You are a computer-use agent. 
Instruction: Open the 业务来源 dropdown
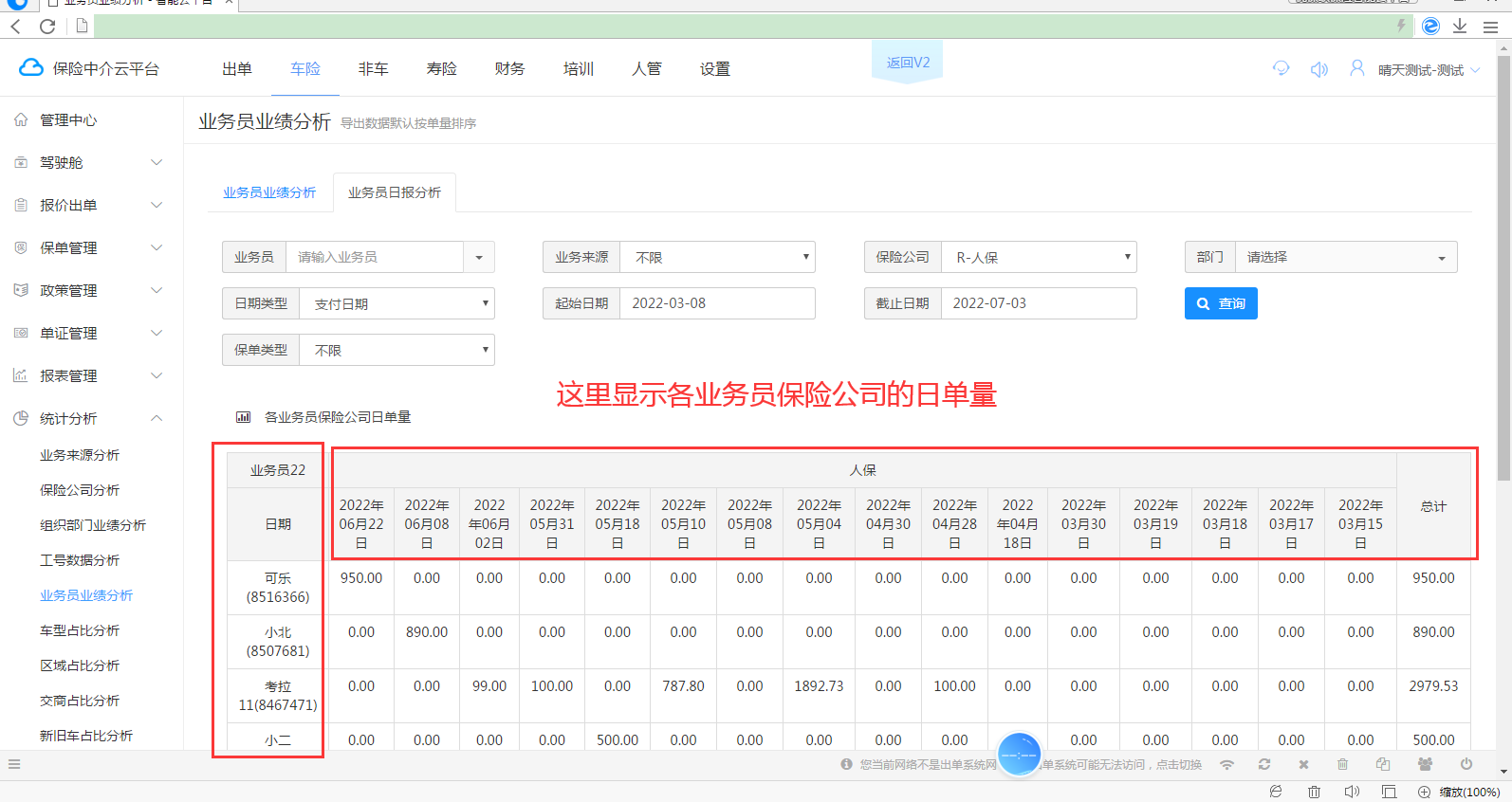tap(717, 257)
